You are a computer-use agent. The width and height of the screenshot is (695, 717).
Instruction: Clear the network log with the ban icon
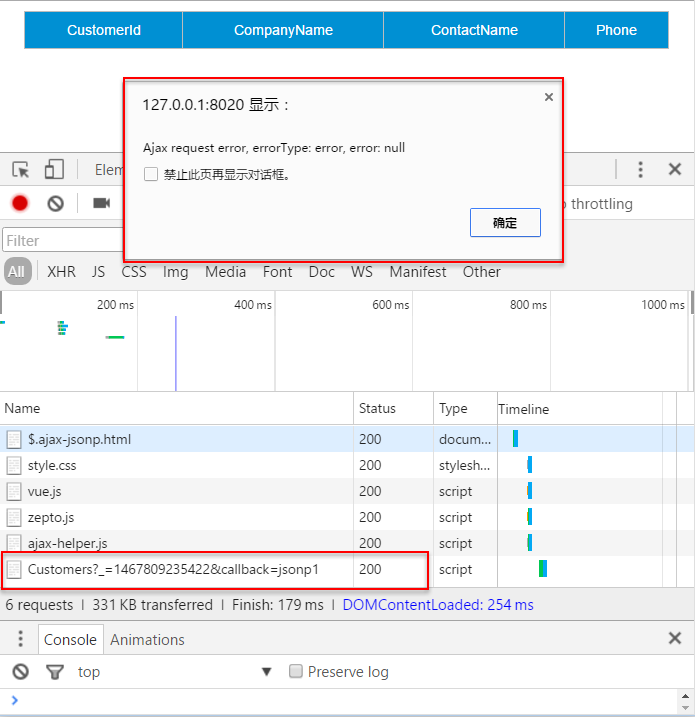click(55, 203)
